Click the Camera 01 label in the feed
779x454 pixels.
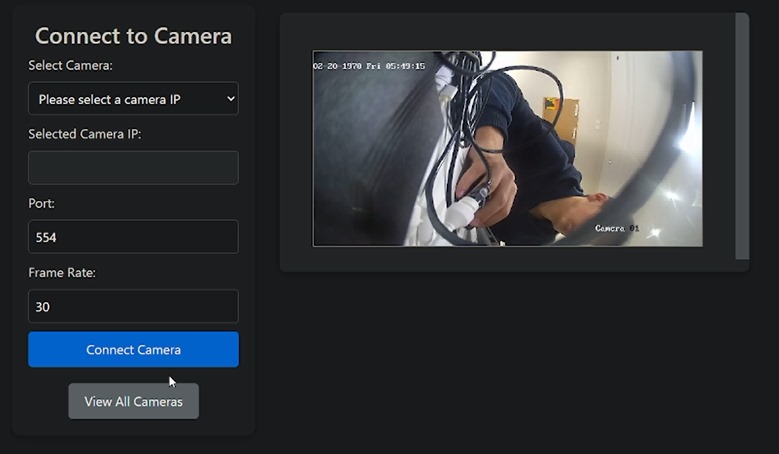click(x=616, y=229)
